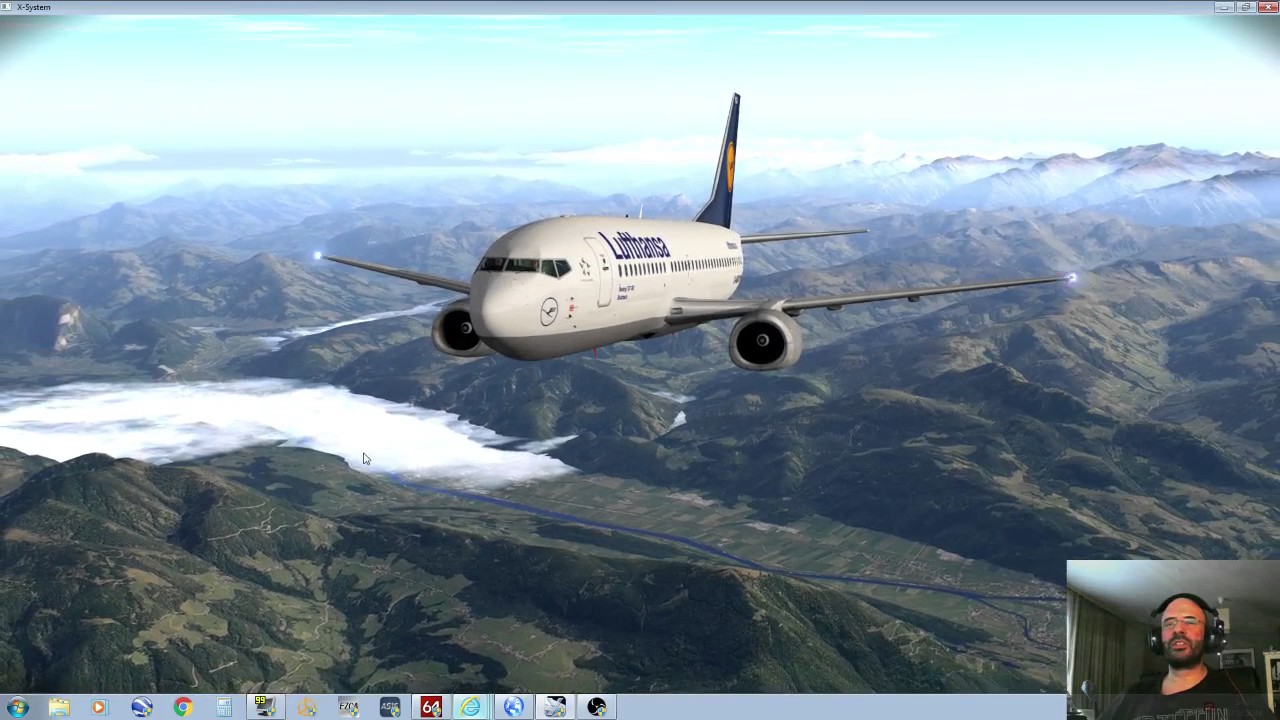This screenshot has height=720, width=1280.
Task: Open Google Chrome from the taskbar
Action: [183, 707]
